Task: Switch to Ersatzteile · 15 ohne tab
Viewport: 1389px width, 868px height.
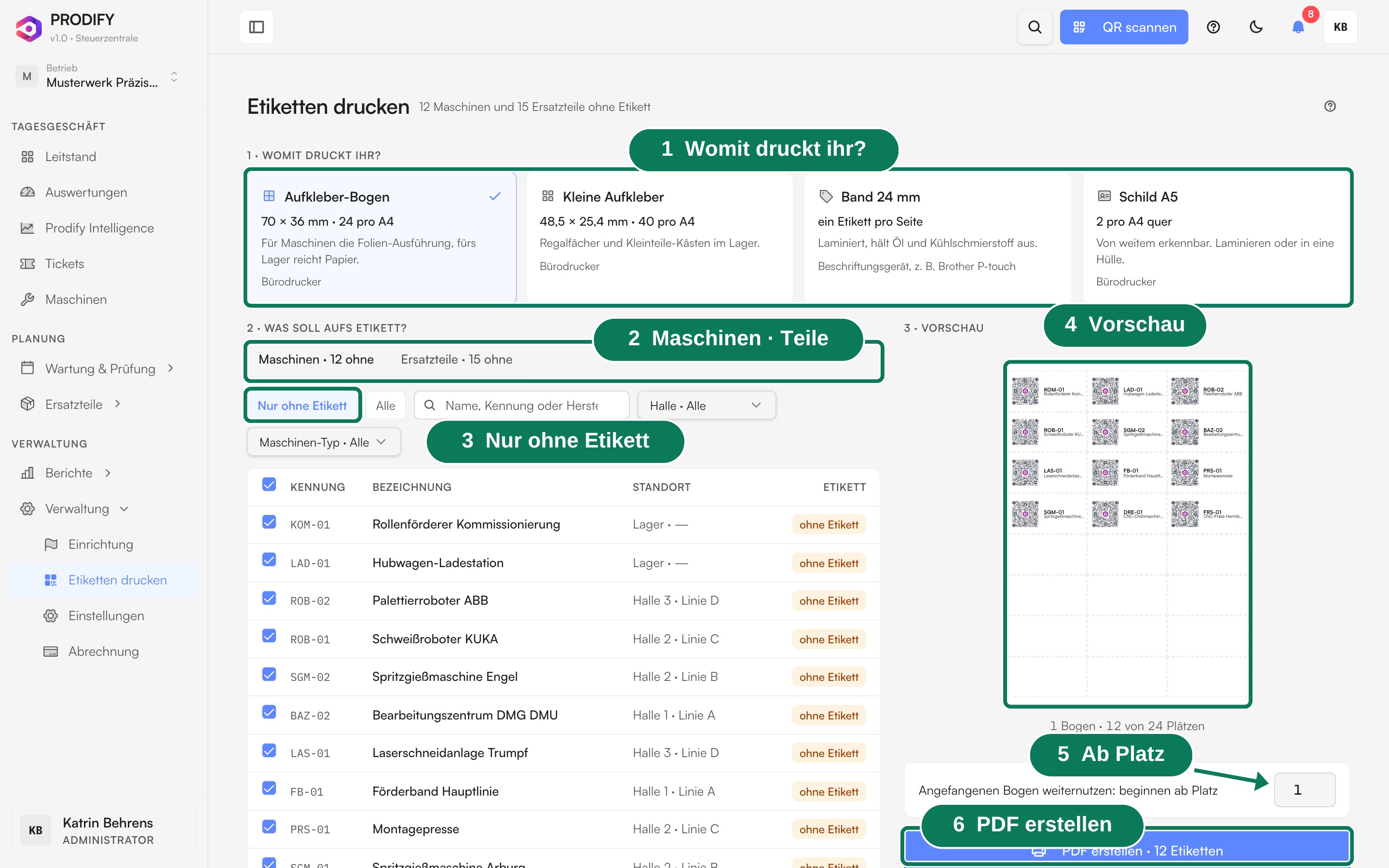Action: tap(456, 359)
